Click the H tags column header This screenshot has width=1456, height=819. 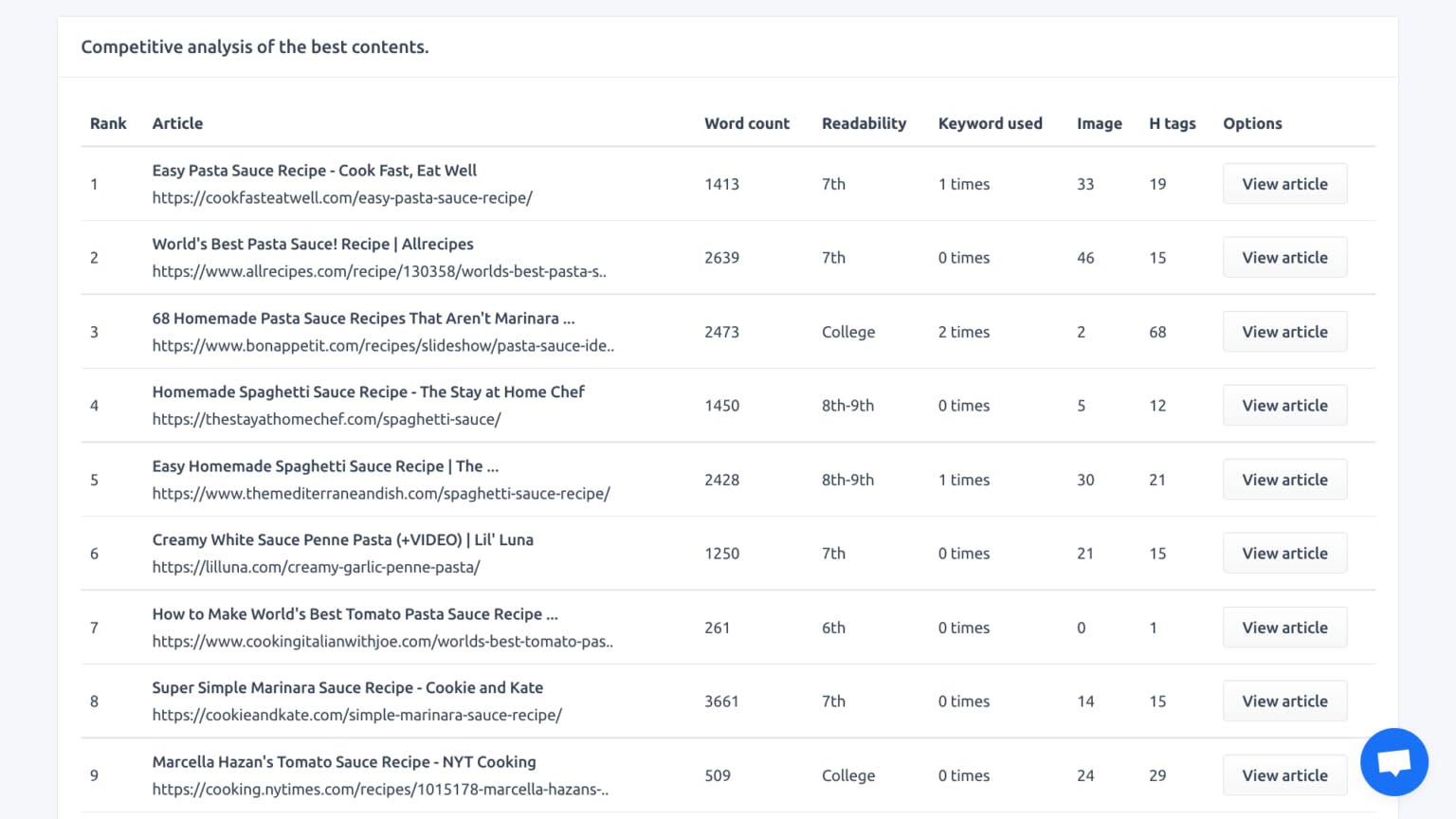point(1172,123)
